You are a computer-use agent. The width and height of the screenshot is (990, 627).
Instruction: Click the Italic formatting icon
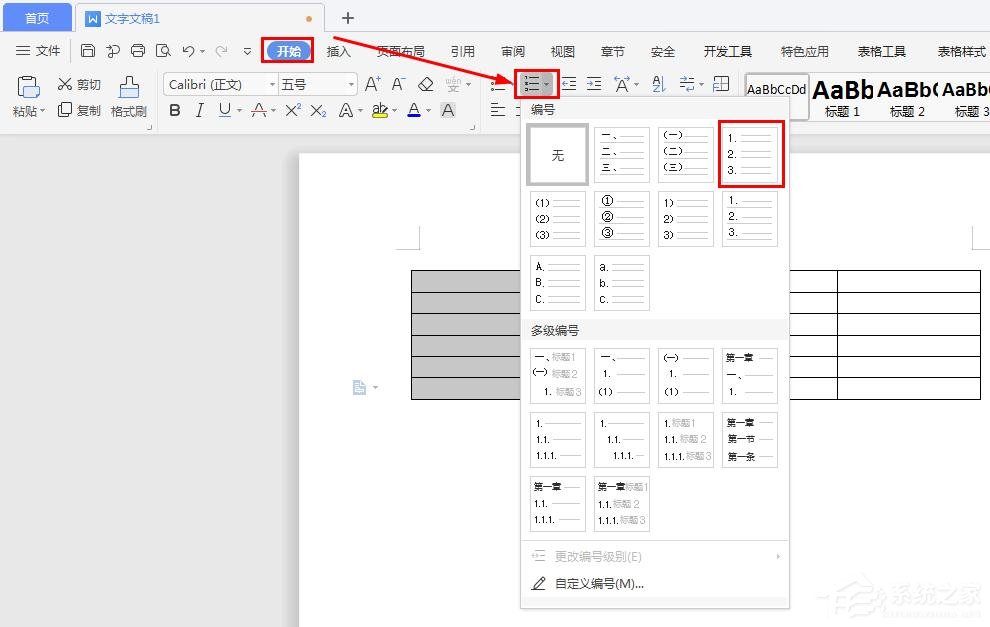pos(199,110)
